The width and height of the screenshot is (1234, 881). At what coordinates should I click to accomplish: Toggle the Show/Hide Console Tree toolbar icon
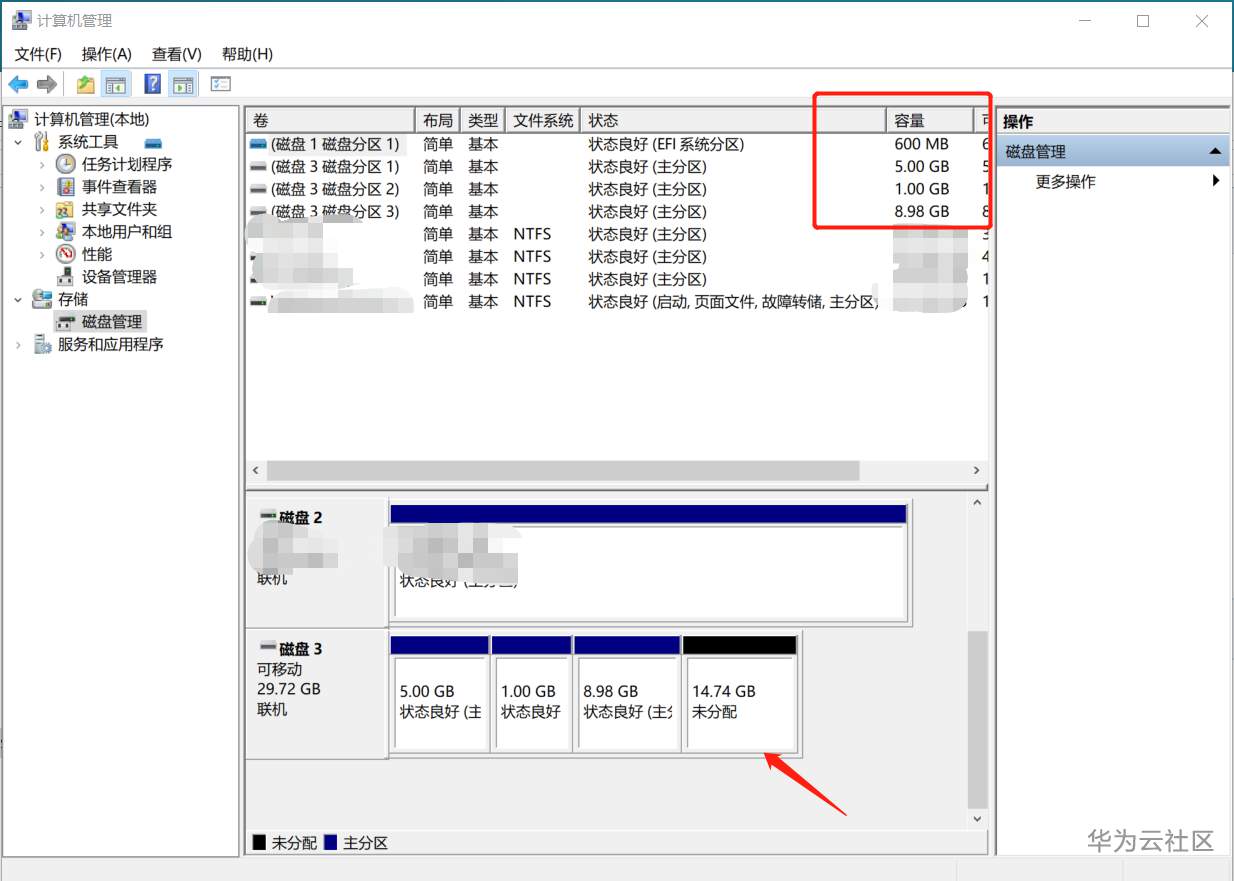coord(116,84)
